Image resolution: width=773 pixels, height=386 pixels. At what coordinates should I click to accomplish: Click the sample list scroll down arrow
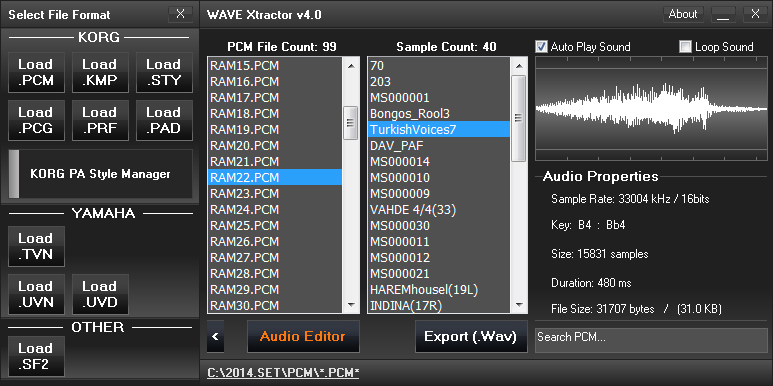[x=519, y=305]
